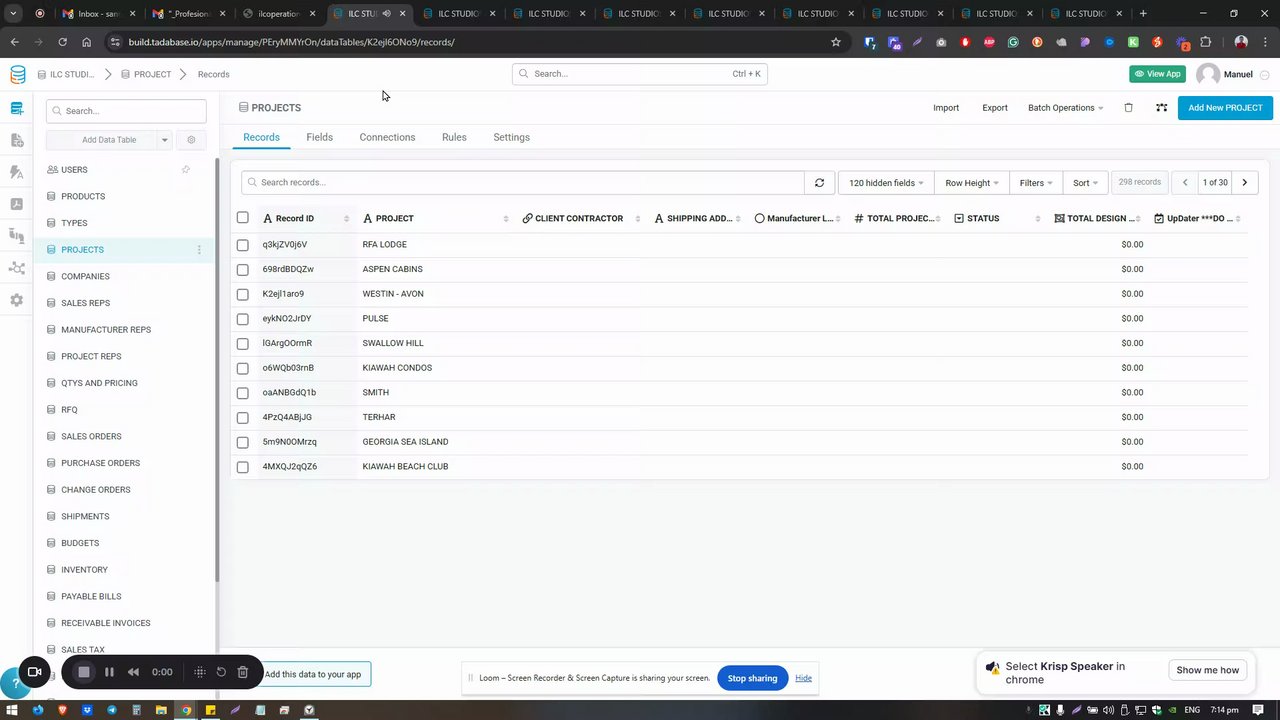Click the star icon next to USERS
This screenshot has height=720, width=1280.
tap(185, 170)
